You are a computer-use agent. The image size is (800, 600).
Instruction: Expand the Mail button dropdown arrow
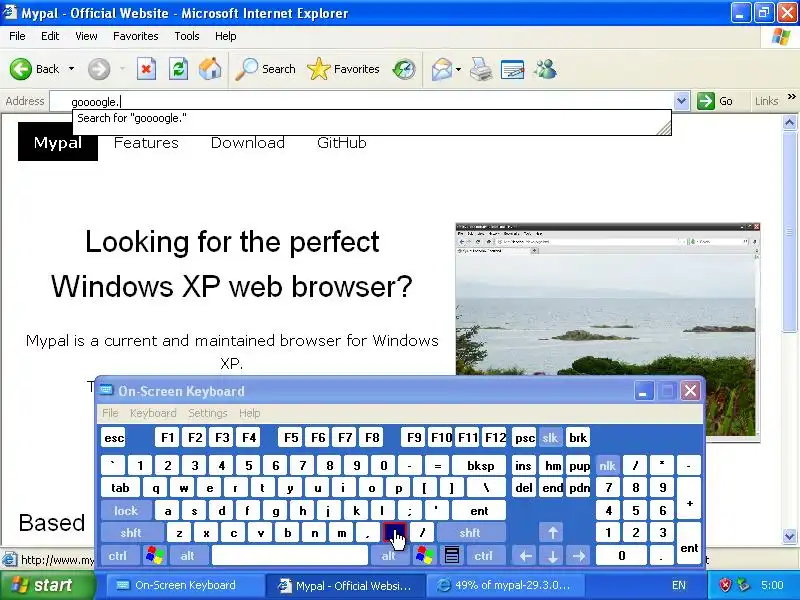point(458,69)
